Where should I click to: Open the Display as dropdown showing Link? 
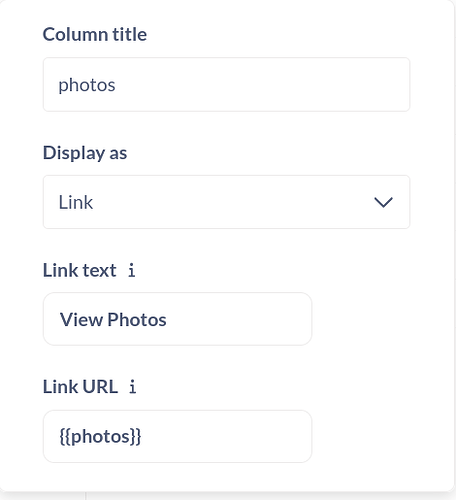[226, 202]
